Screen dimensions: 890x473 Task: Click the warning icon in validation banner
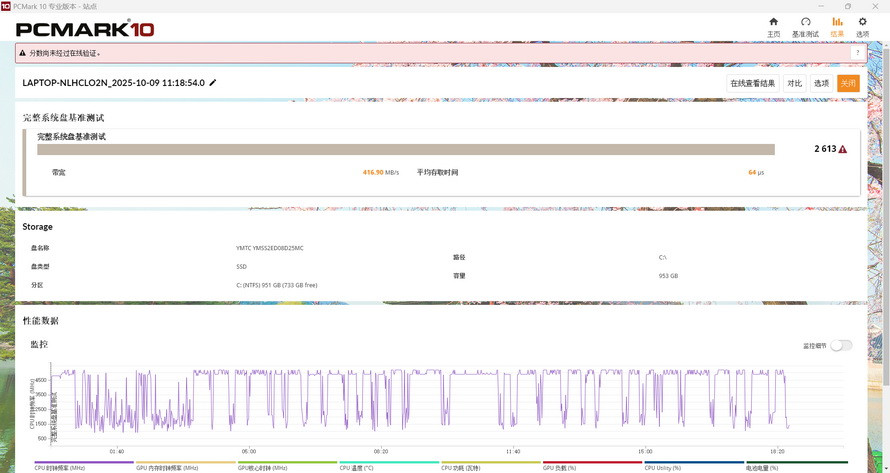pos(23,53)
